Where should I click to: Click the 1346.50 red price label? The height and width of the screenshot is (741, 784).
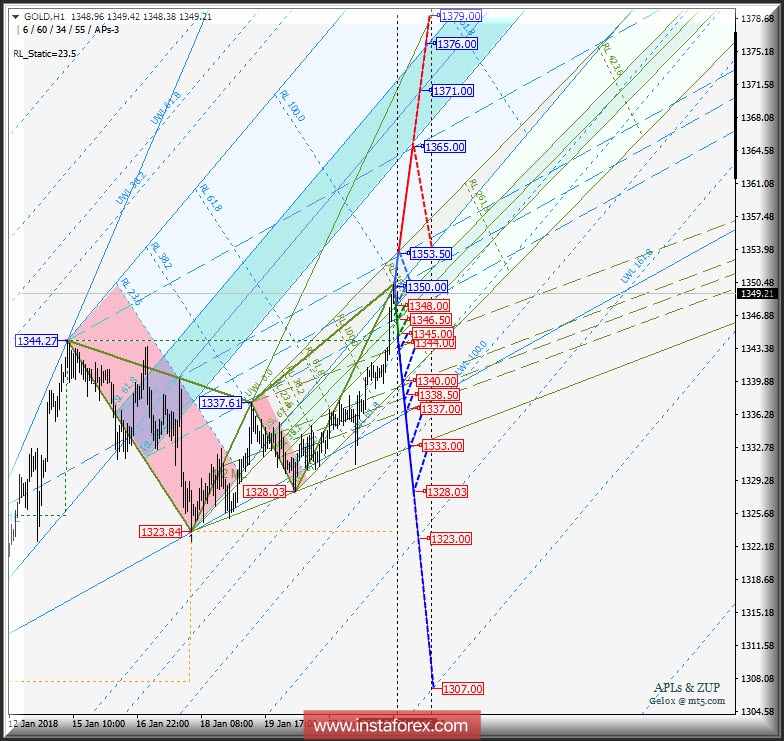430,320
